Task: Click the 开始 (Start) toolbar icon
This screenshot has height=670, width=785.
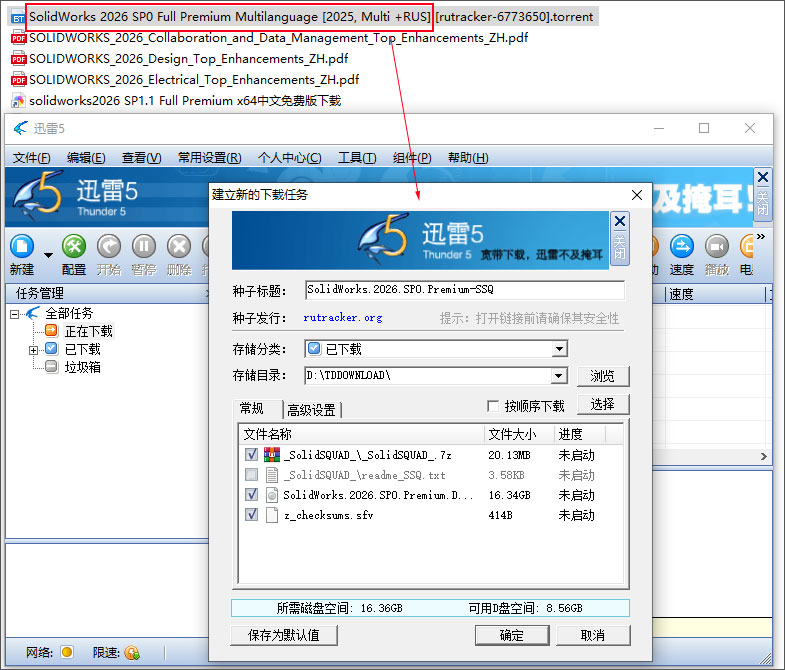Action: [x=109, y=246]
